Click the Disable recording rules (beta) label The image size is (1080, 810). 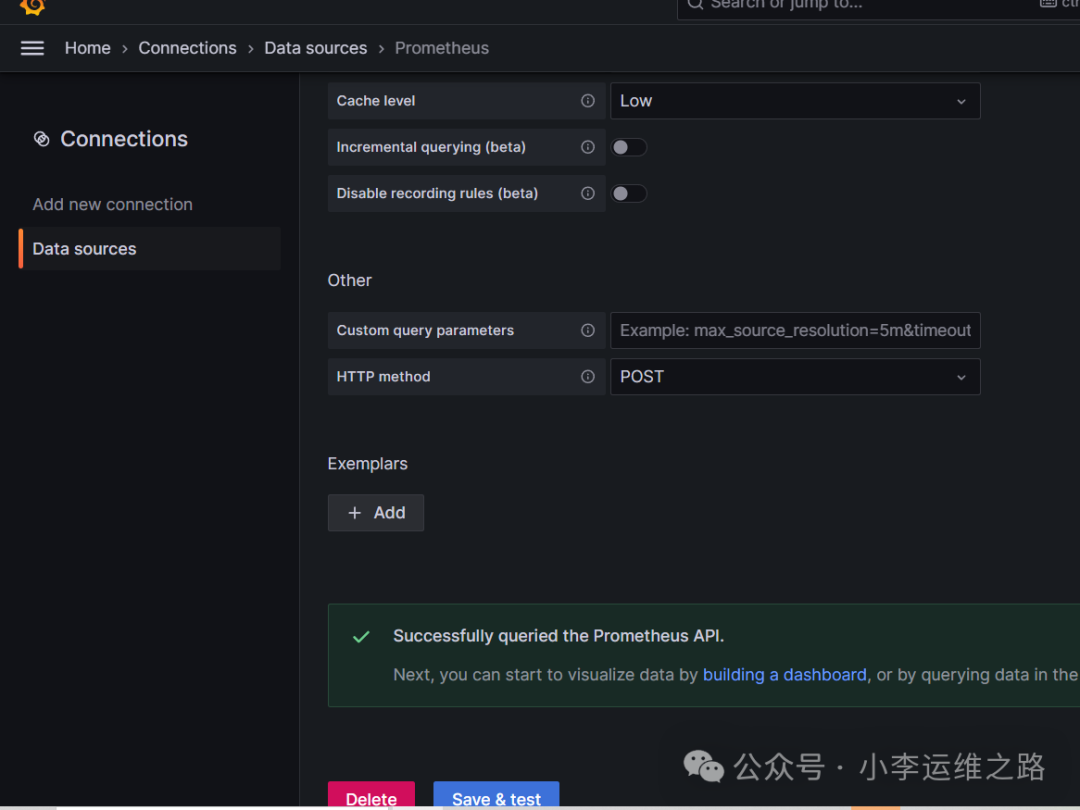(437, 193)
